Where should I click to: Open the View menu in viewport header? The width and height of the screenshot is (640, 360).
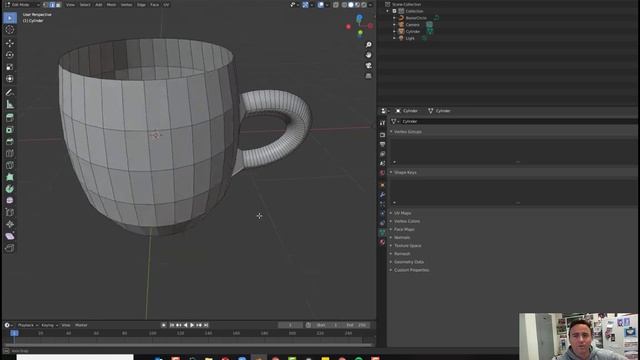click(x=70, y=5)
